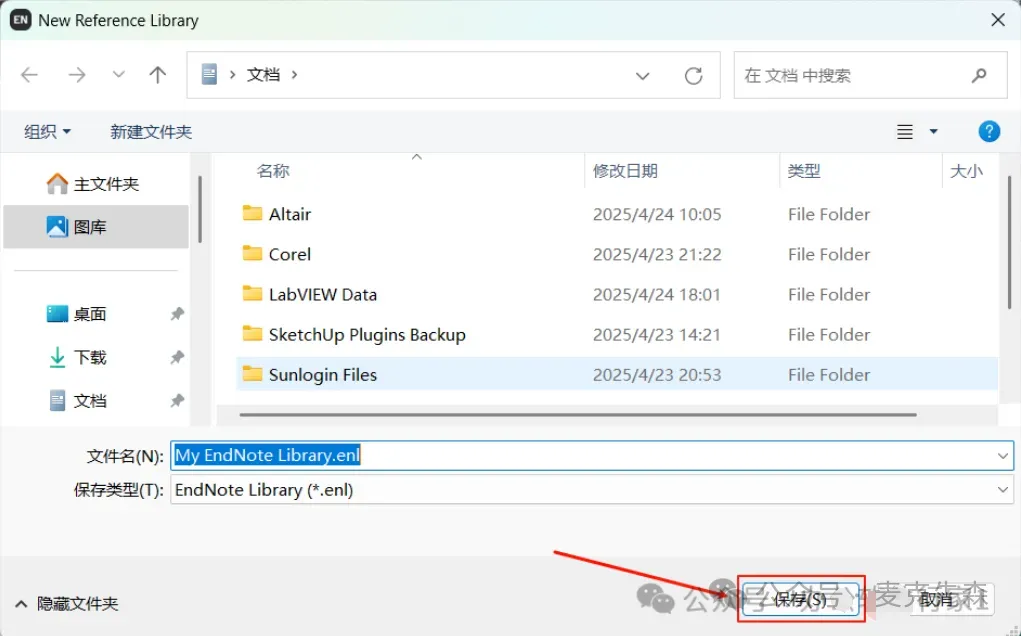Open recent locations chevron in navigation bar
This screenshot has width=1021, height=636.
pos(119,75)
